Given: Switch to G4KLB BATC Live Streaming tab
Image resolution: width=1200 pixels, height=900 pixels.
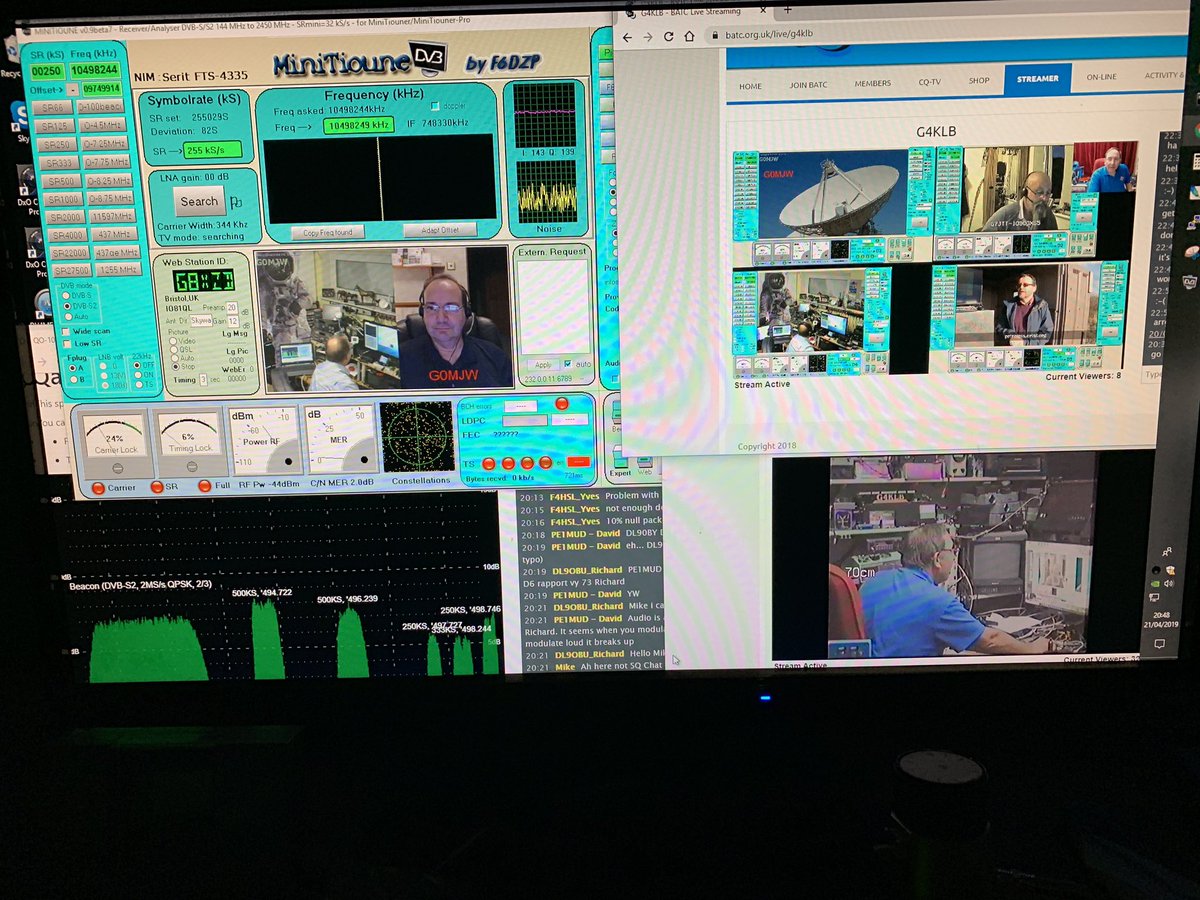Looking at the screenshot, I should pos(690,11).
